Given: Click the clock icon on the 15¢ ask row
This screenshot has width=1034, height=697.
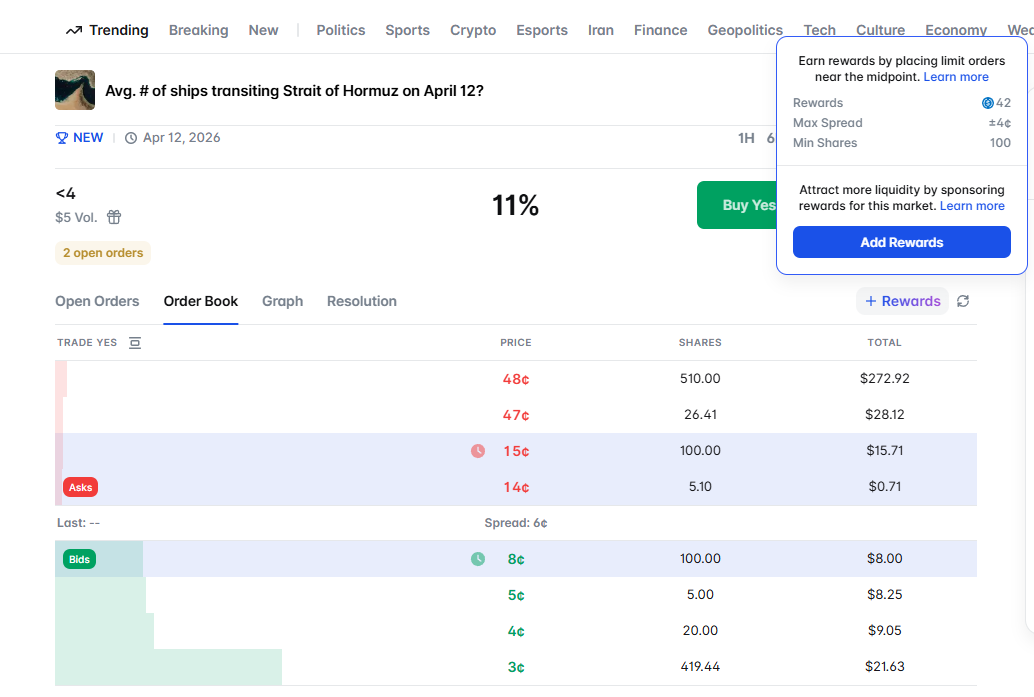Looking at the screenshot, I should click(478, 451).
